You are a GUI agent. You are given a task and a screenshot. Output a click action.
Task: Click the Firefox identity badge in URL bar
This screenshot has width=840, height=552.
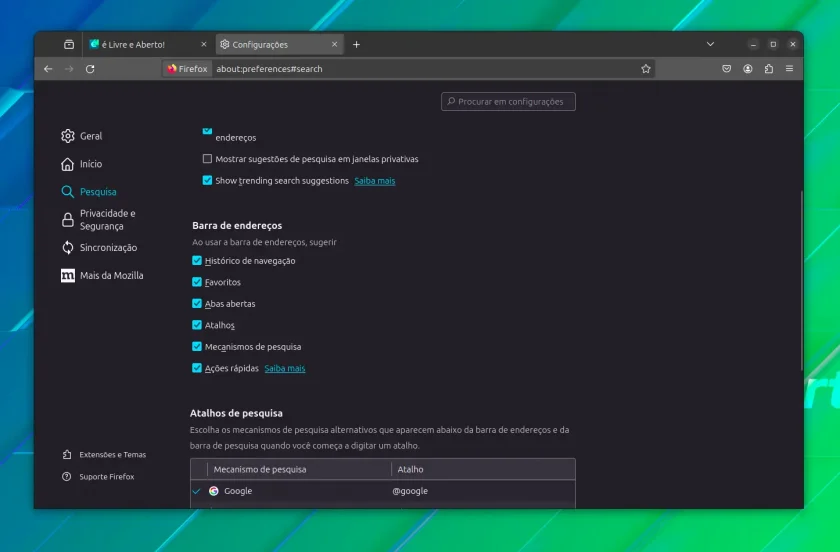[187, 69]
